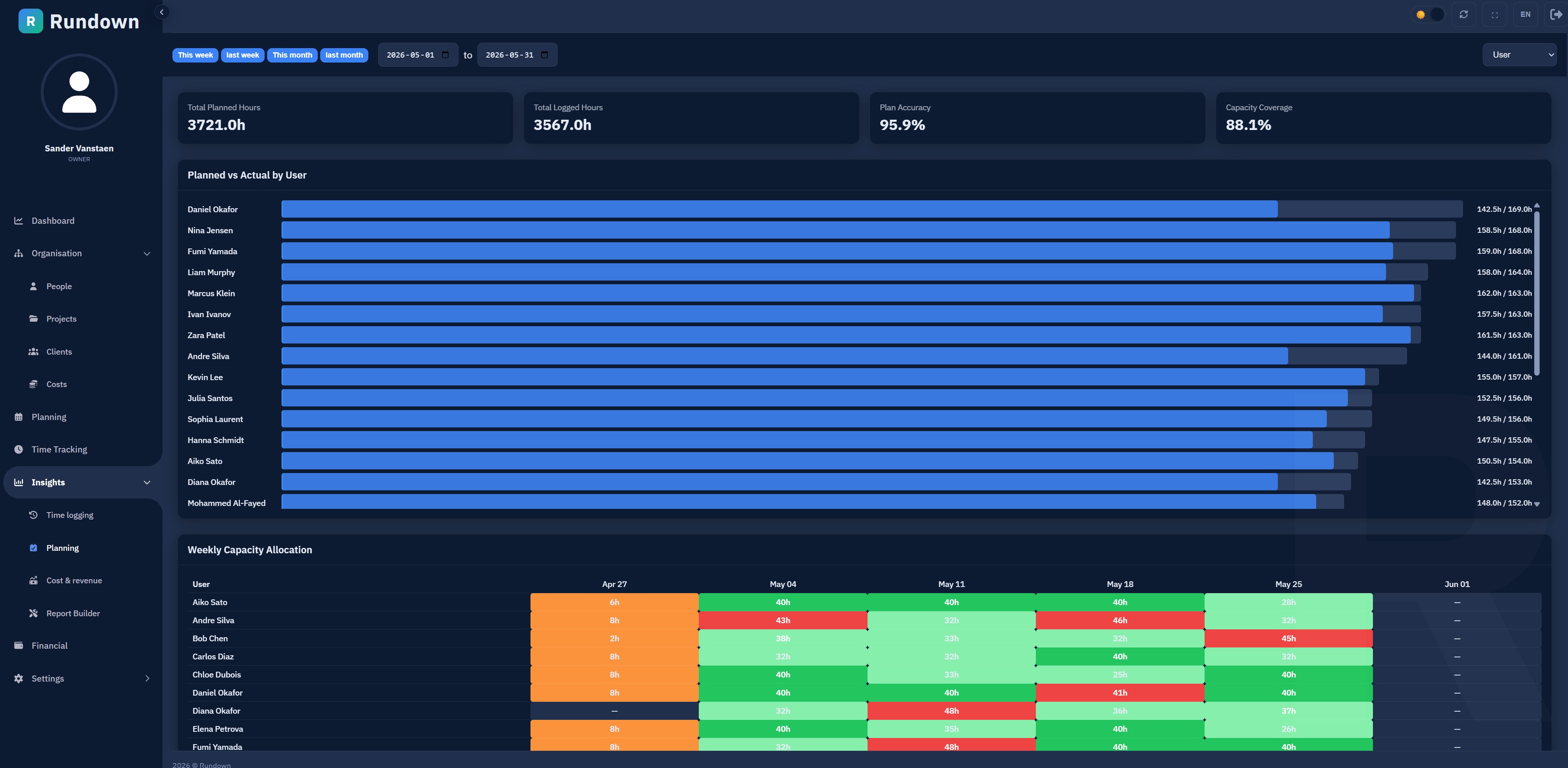Click the Organisation hierarchy icon
The width and height of the screenshot is (1568, 768).
[x=19, y=254]
